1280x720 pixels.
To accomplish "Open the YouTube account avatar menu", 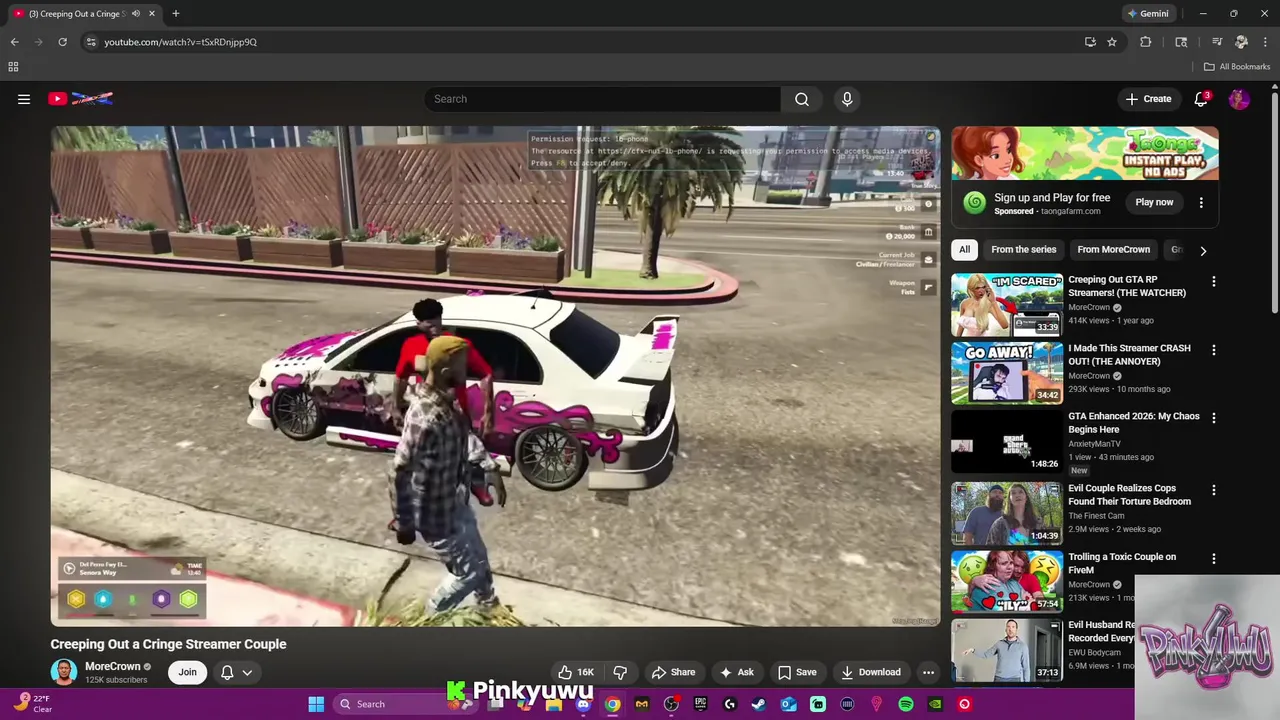I will [1239, 99].
